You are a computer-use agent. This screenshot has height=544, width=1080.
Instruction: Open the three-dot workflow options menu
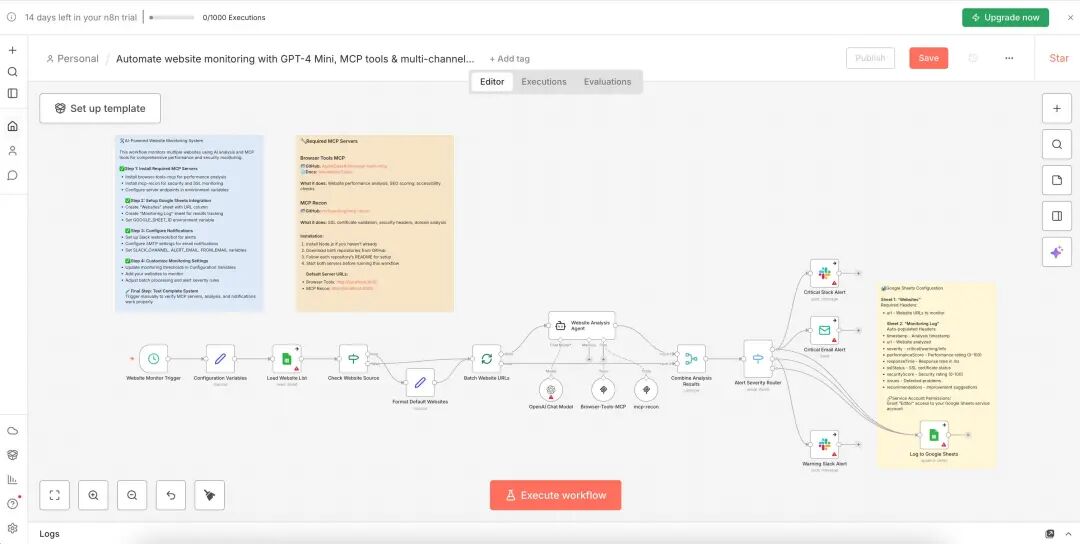point(1009,59)
